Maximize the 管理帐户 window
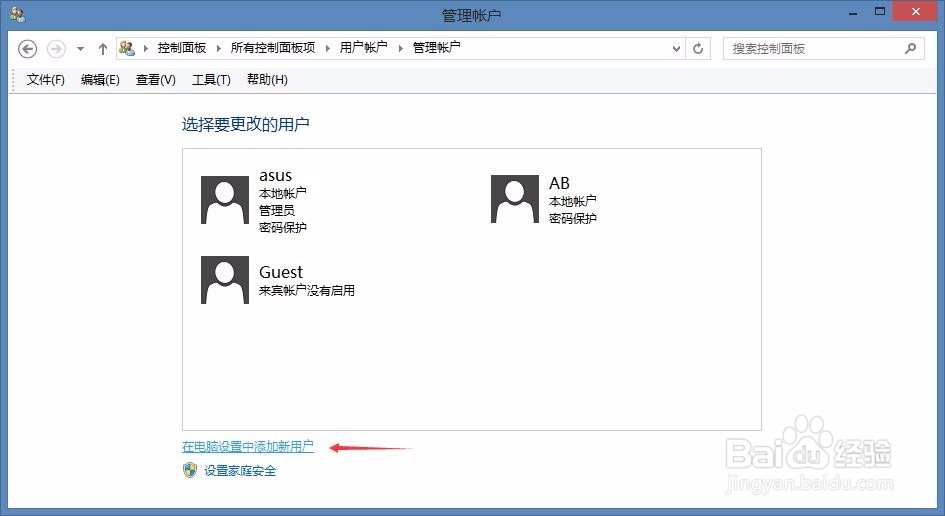This screenshot has width=945, height=516. point(880,11)
